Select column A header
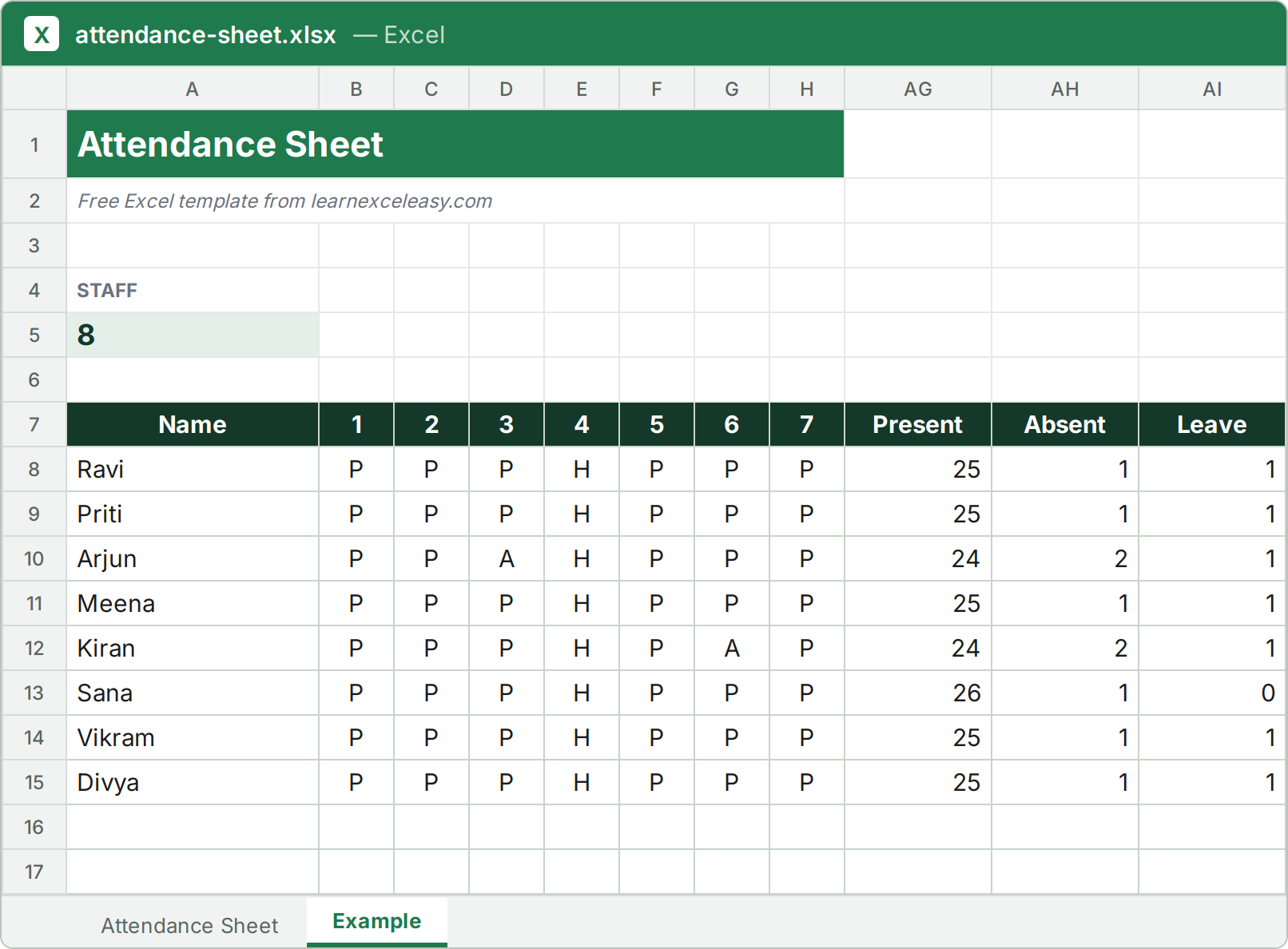 (x=193, y=89)
